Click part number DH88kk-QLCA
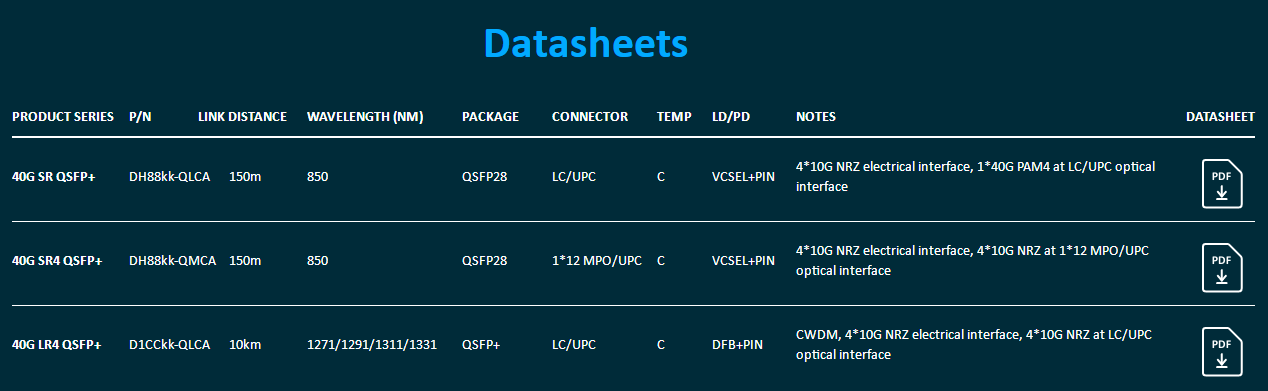This screenshot has height=391, width=1268. click(x=170, y=177)
